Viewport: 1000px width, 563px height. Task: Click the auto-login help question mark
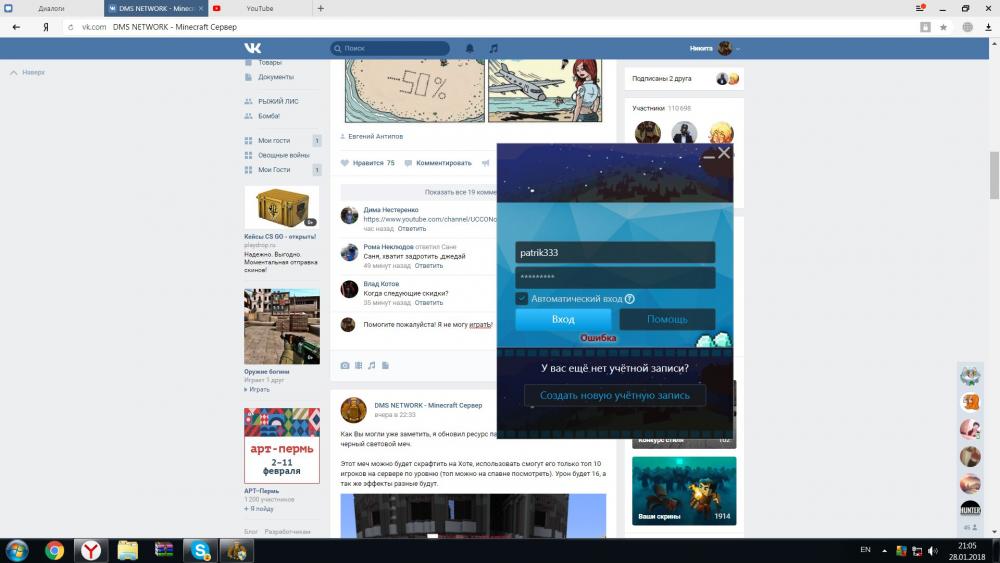point(629,299)
